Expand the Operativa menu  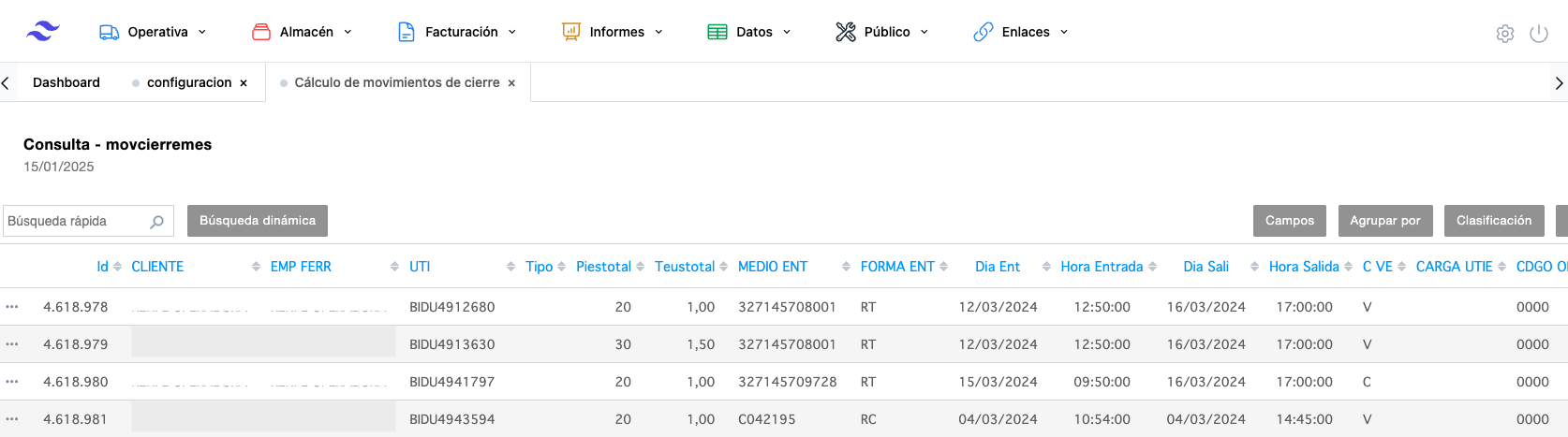point(153,32)
